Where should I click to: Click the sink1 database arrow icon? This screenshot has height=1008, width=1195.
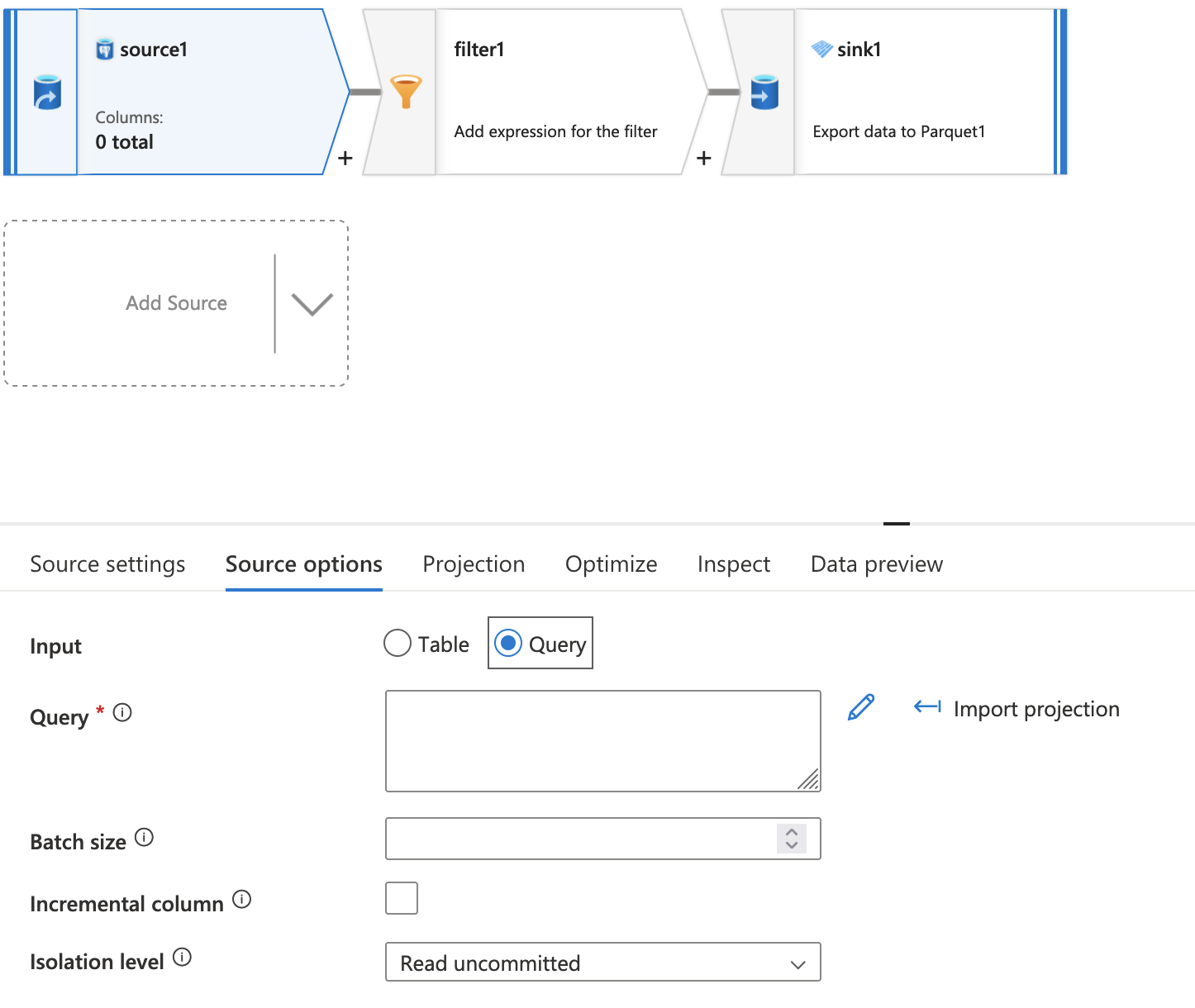pos(764,93)
